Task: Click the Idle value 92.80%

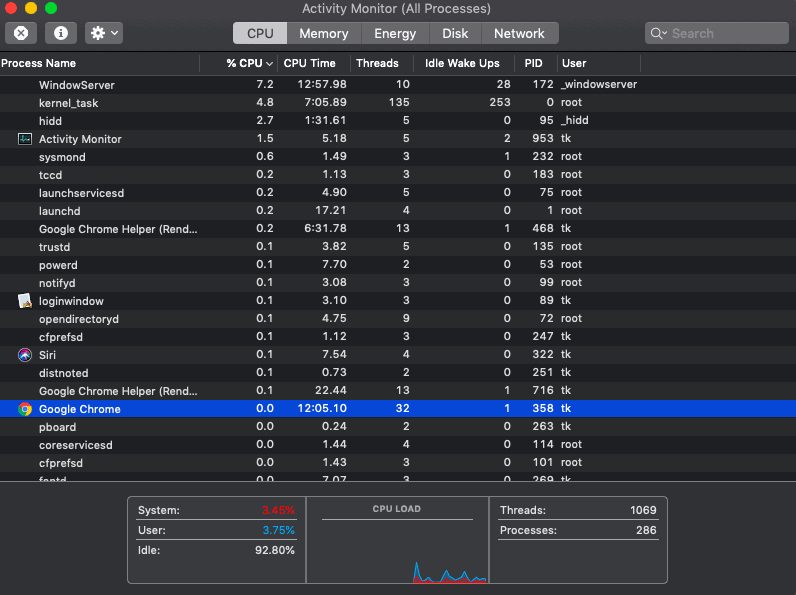Action: (275, 550)
